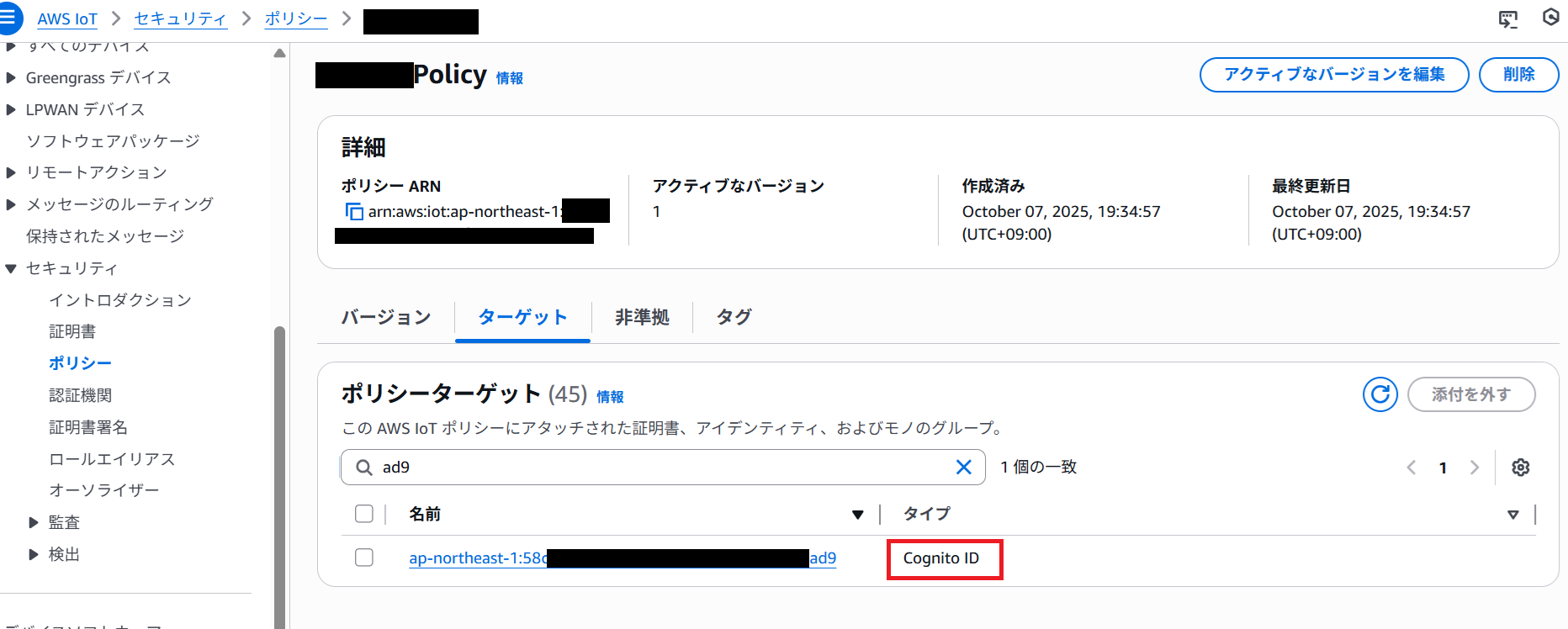This screenshot has width=1568, height=629.
Task: Open ポリシー breadcrumb link
Action: [296, 18]
